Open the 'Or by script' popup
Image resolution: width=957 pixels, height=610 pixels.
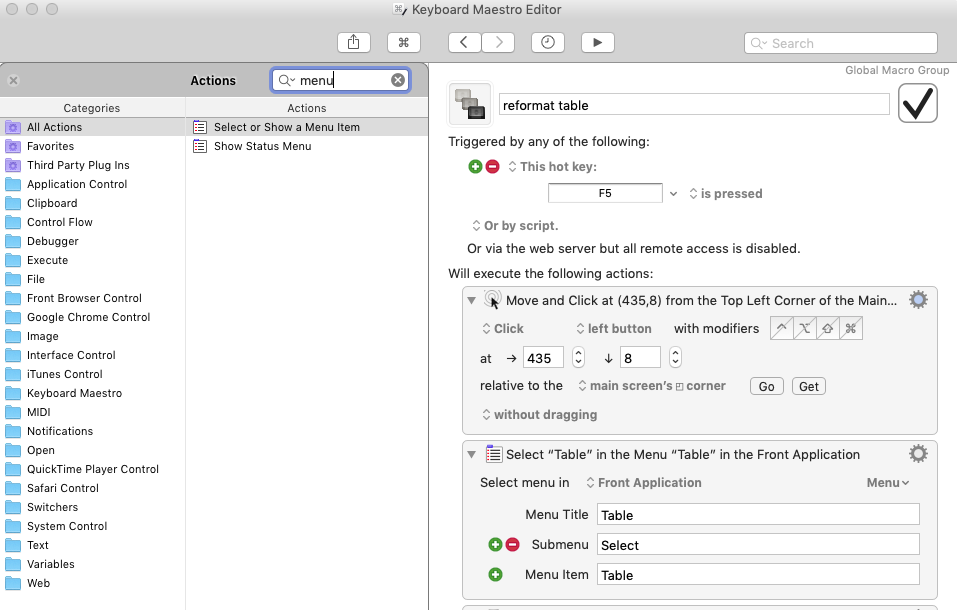click(x=515, y=225)
